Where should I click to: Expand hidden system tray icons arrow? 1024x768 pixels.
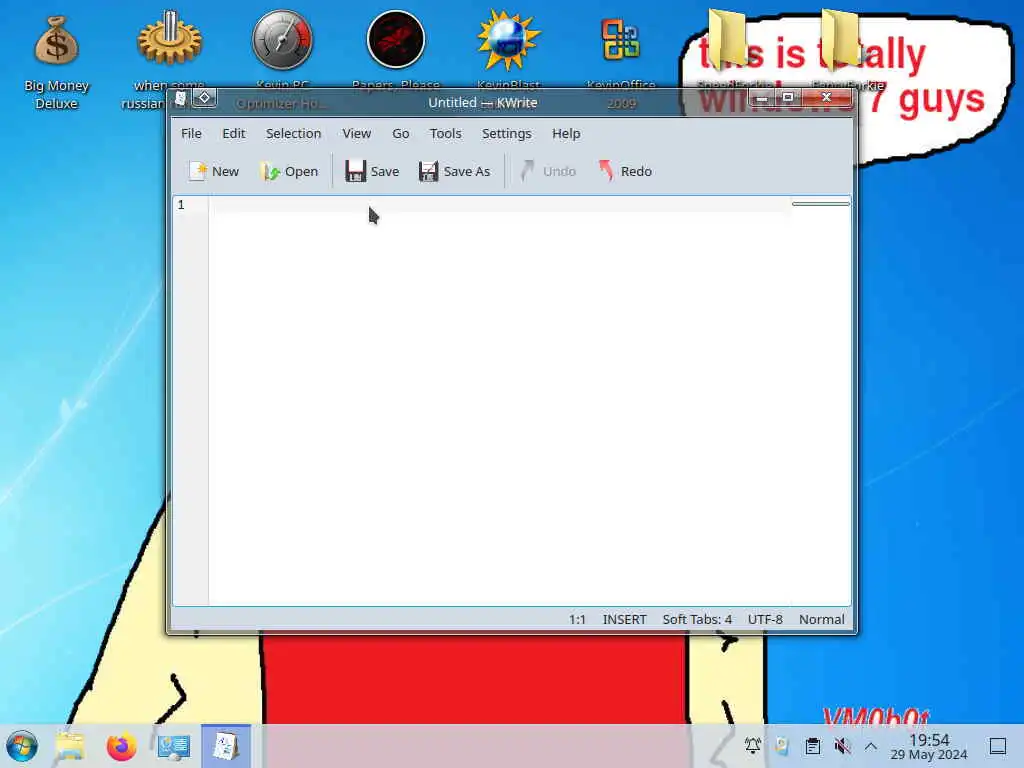coord(871,746)
